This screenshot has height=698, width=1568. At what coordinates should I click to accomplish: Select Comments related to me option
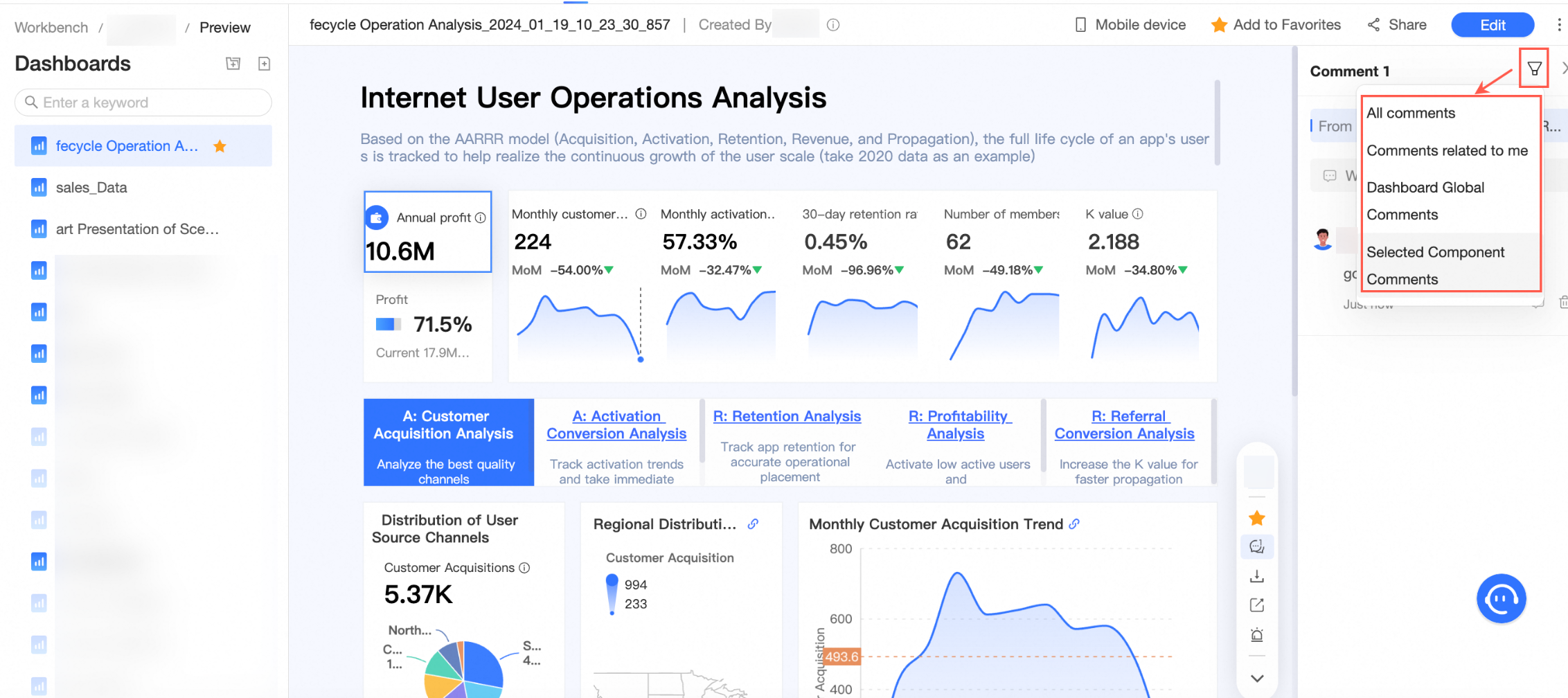[x=1449, y=150]
